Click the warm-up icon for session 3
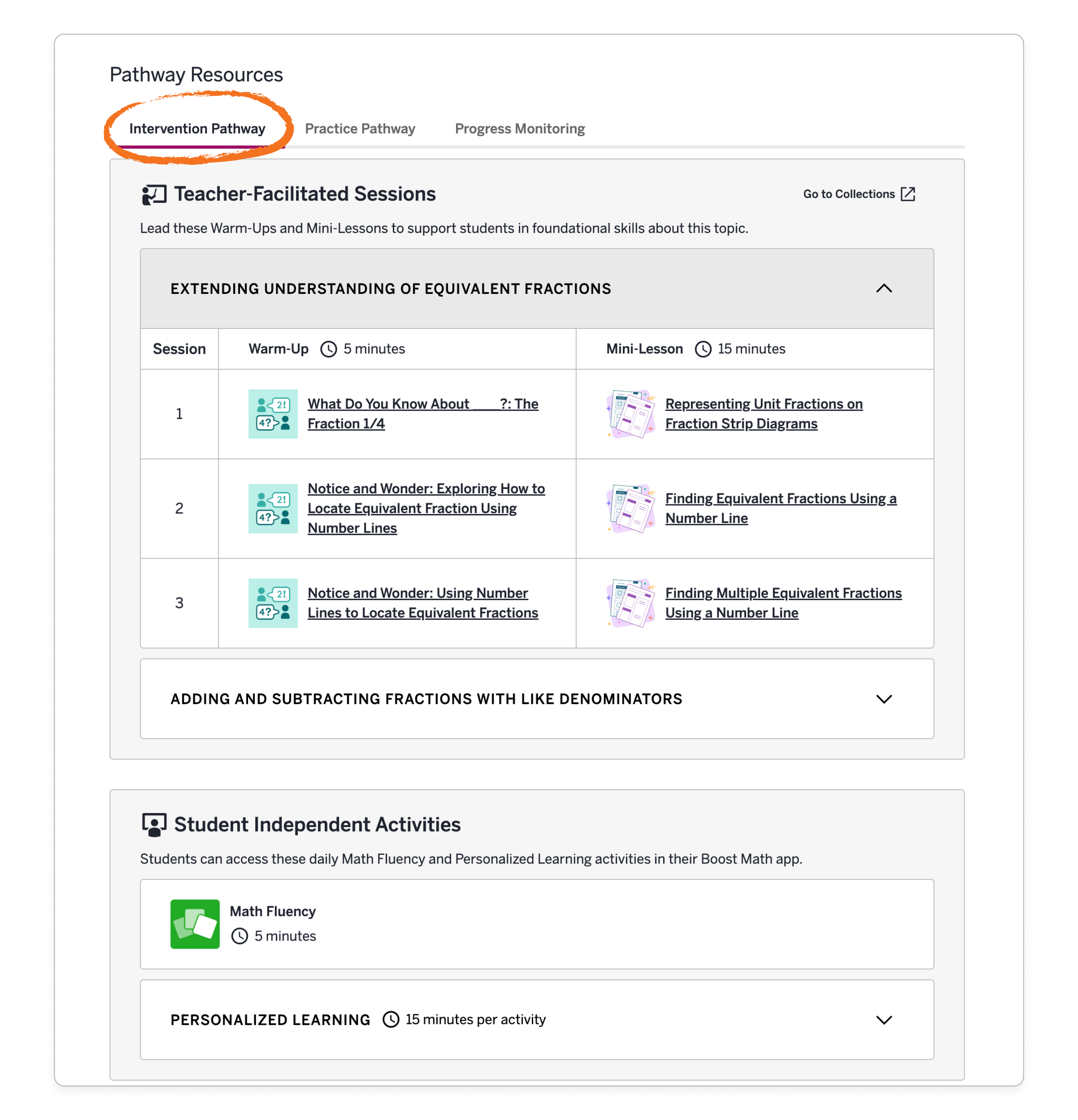The height and width of the screenshot is (1120, 1078). 272,603
